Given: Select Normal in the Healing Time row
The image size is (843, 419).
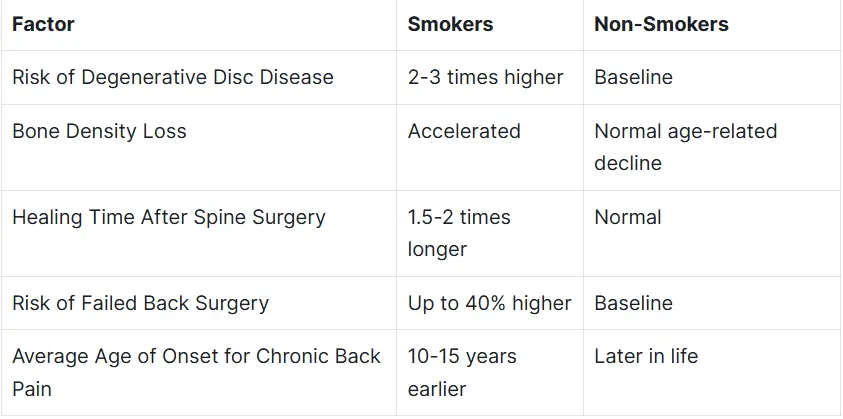Looking at the screenshot, I should 627,217.
